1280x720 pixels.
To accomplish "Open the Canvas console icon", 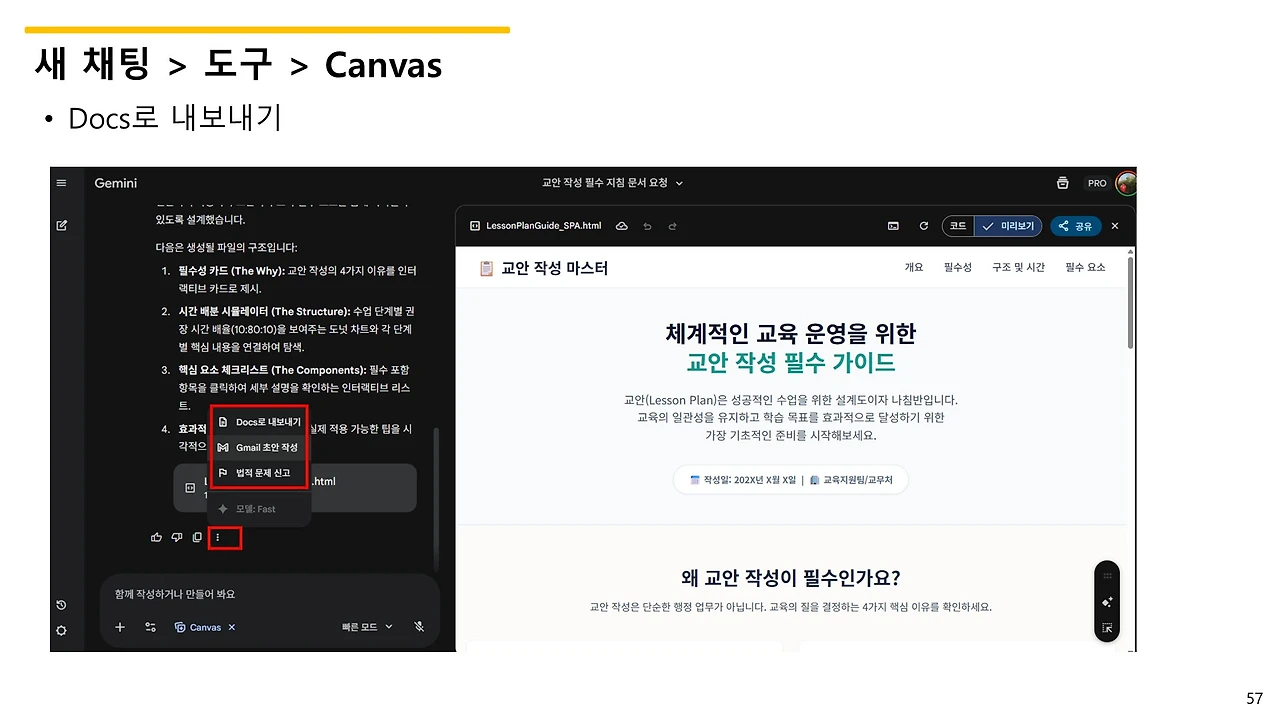I will coord(893,226).
